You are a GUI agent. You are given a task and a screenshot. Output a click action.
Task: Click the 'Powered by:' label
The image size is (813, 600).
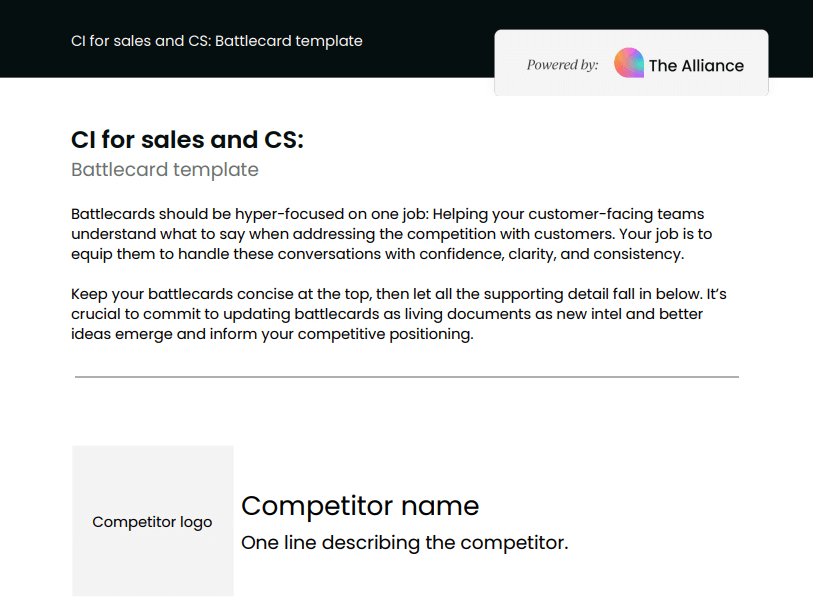[562, 65]
